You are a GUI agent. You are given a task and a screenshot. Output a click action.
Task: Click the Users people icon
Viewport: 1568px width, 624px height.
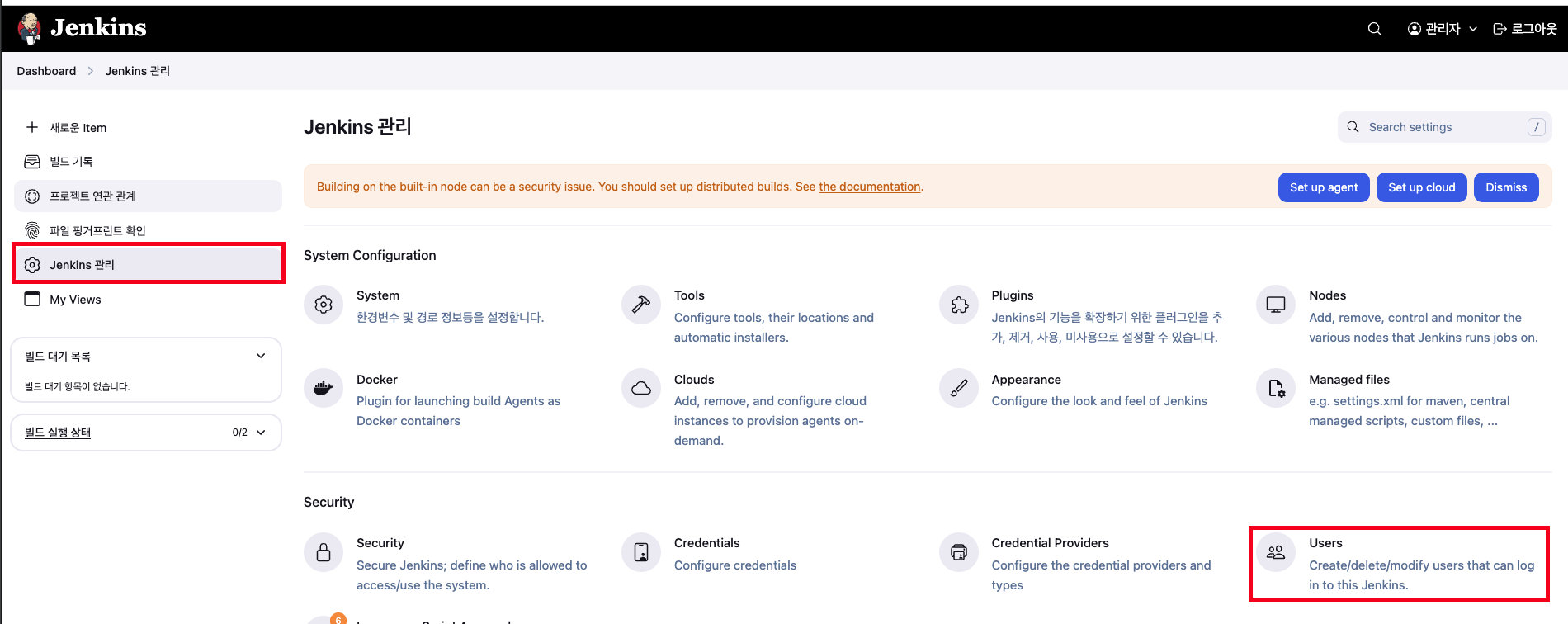tap(1276, 552)
